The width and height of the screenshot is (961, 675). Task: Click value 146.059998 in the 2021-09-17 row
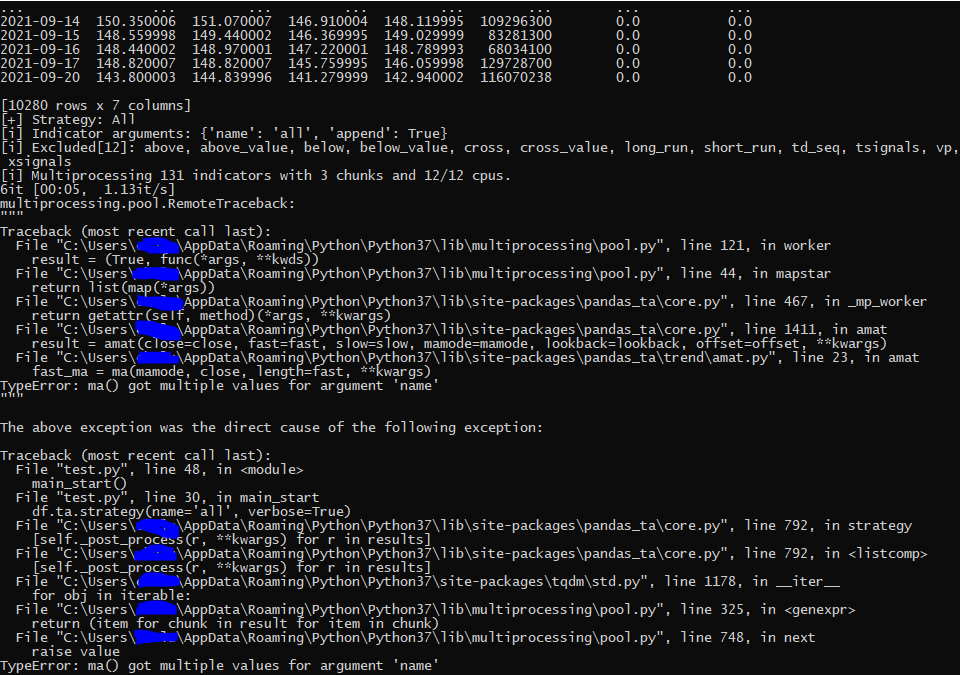[x=424, y=64]
